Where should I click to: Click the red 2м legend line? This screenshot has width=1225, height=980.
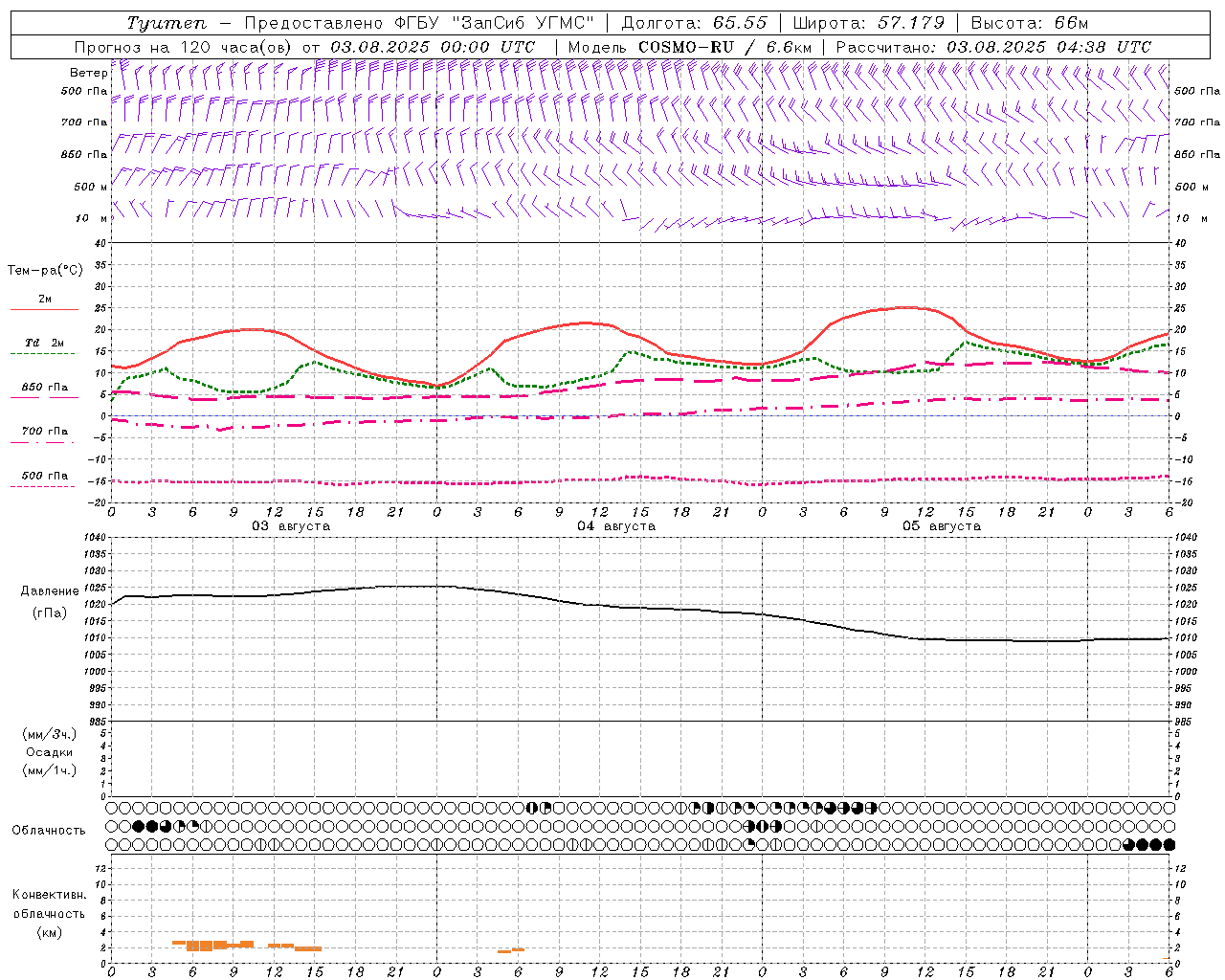click(44, 310)
